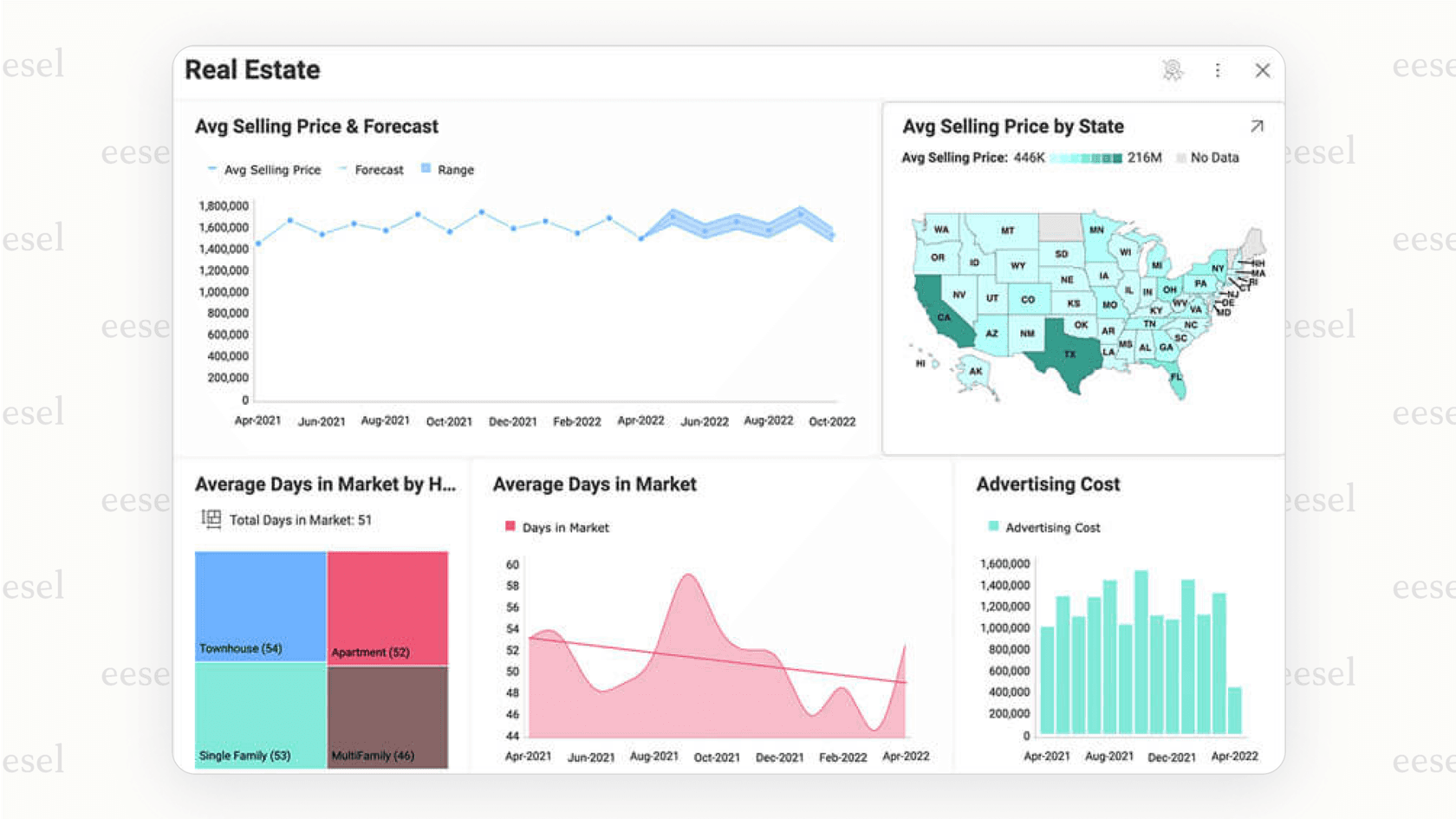This screenshot has height=819, width=1456.
Task: Click the teal Advertising Cost legend swatch
Action: coord(991,526)
